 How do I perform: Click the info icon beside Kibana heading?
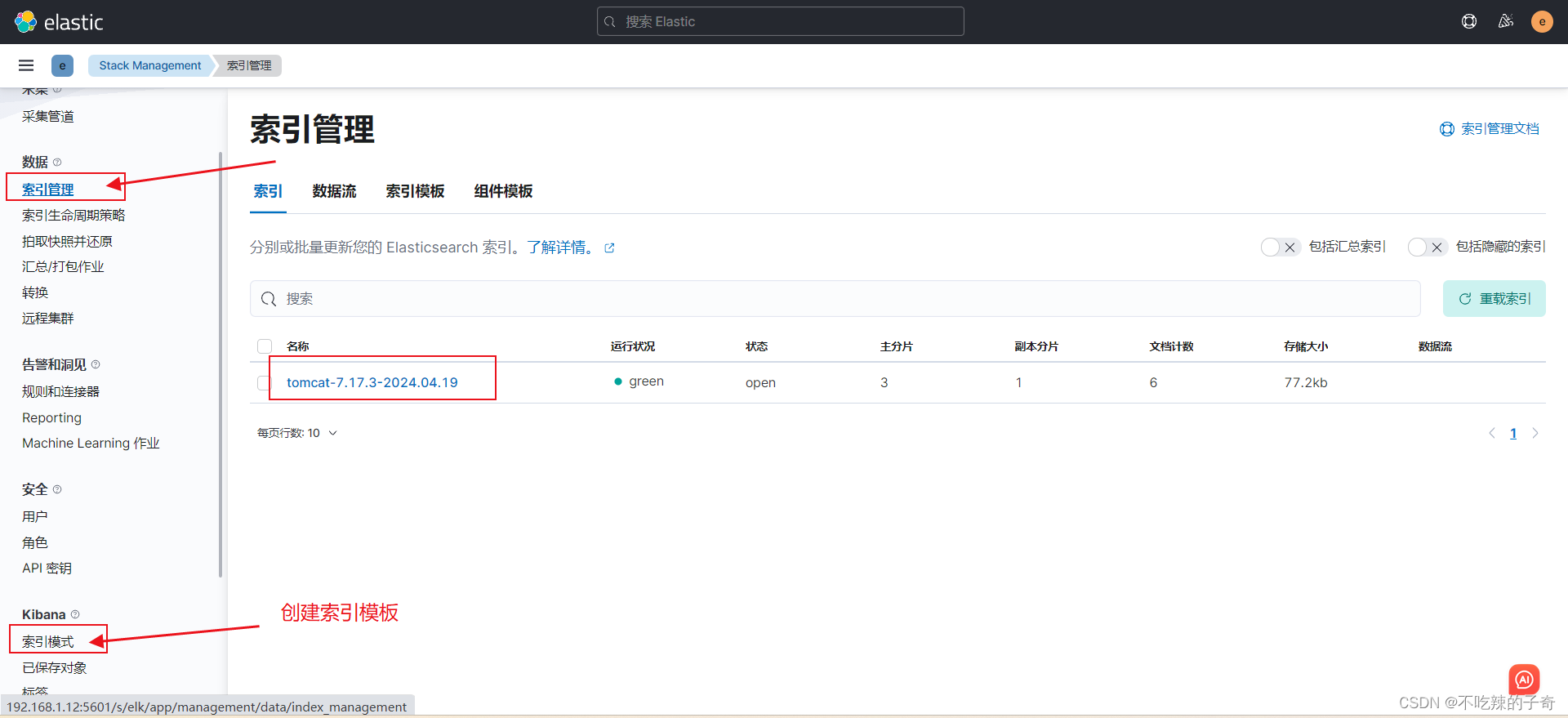pyautogui.click(x=75, y=614)
